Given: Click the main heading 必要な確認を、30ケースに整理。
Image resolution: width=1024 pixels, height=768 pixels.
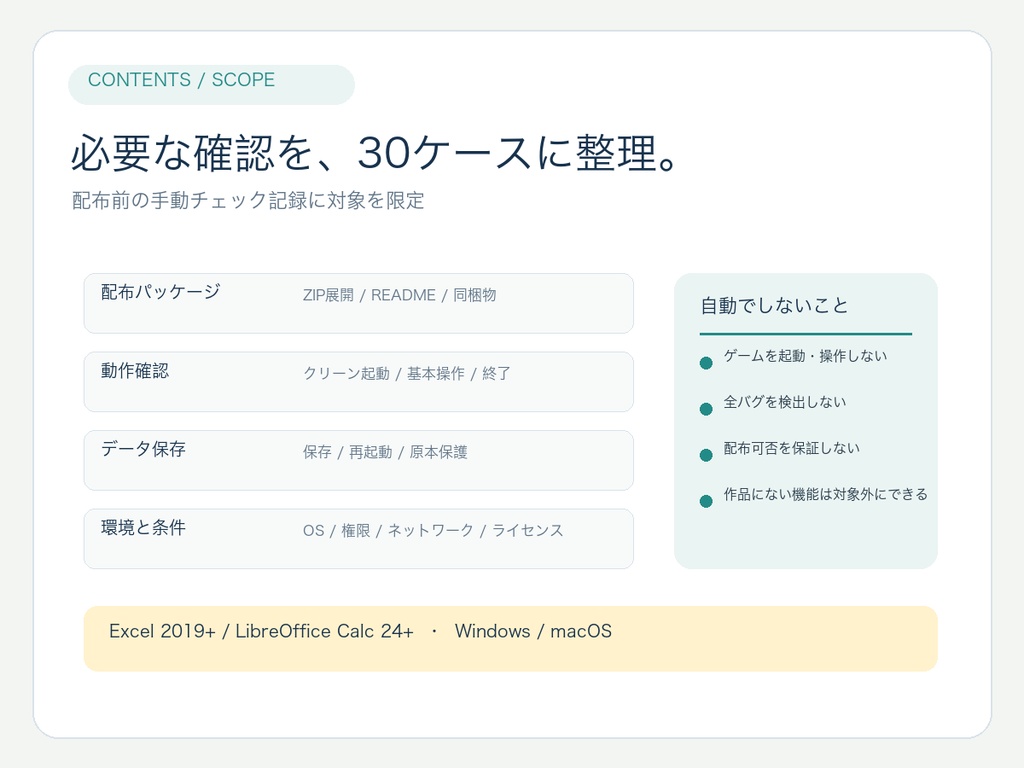Looking at the screenshot, I should (376, 153).
